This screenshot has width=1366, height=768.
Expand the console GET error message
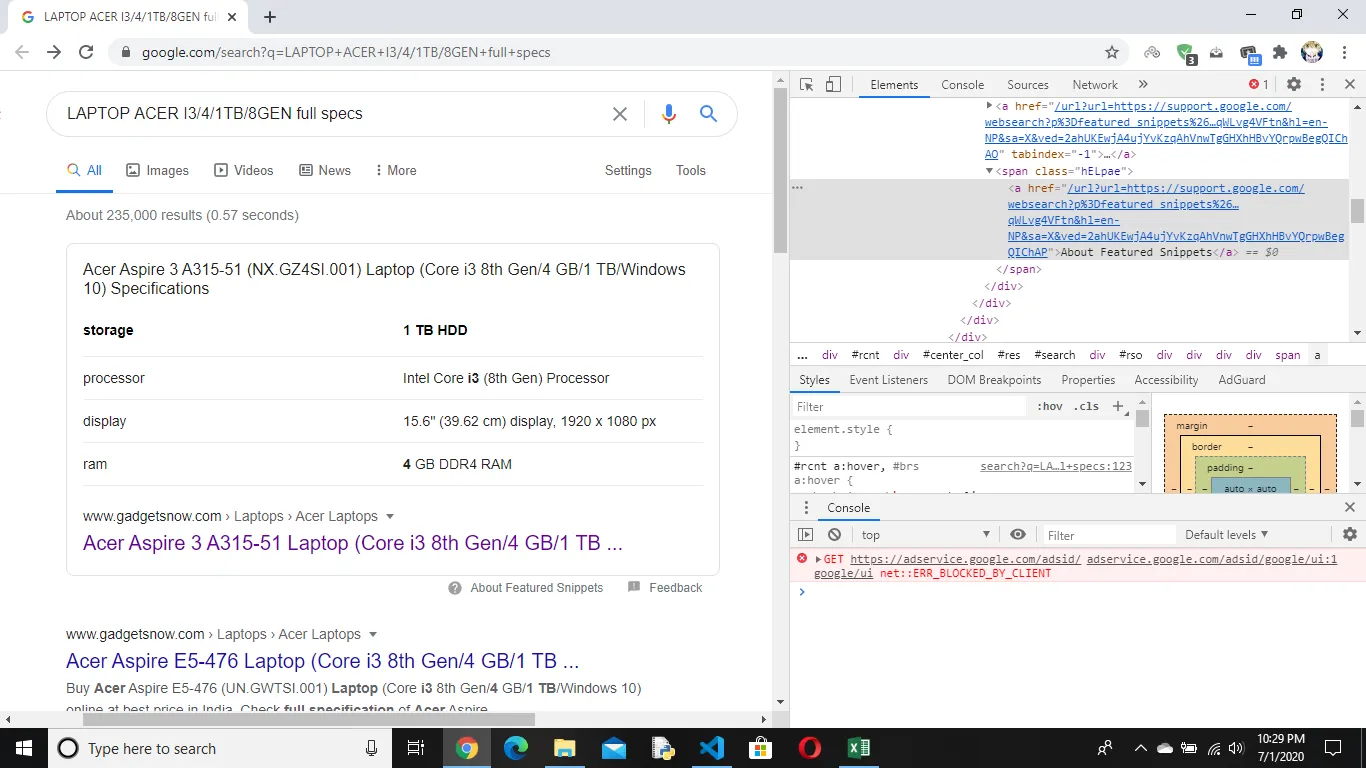[x=818, y=559]
